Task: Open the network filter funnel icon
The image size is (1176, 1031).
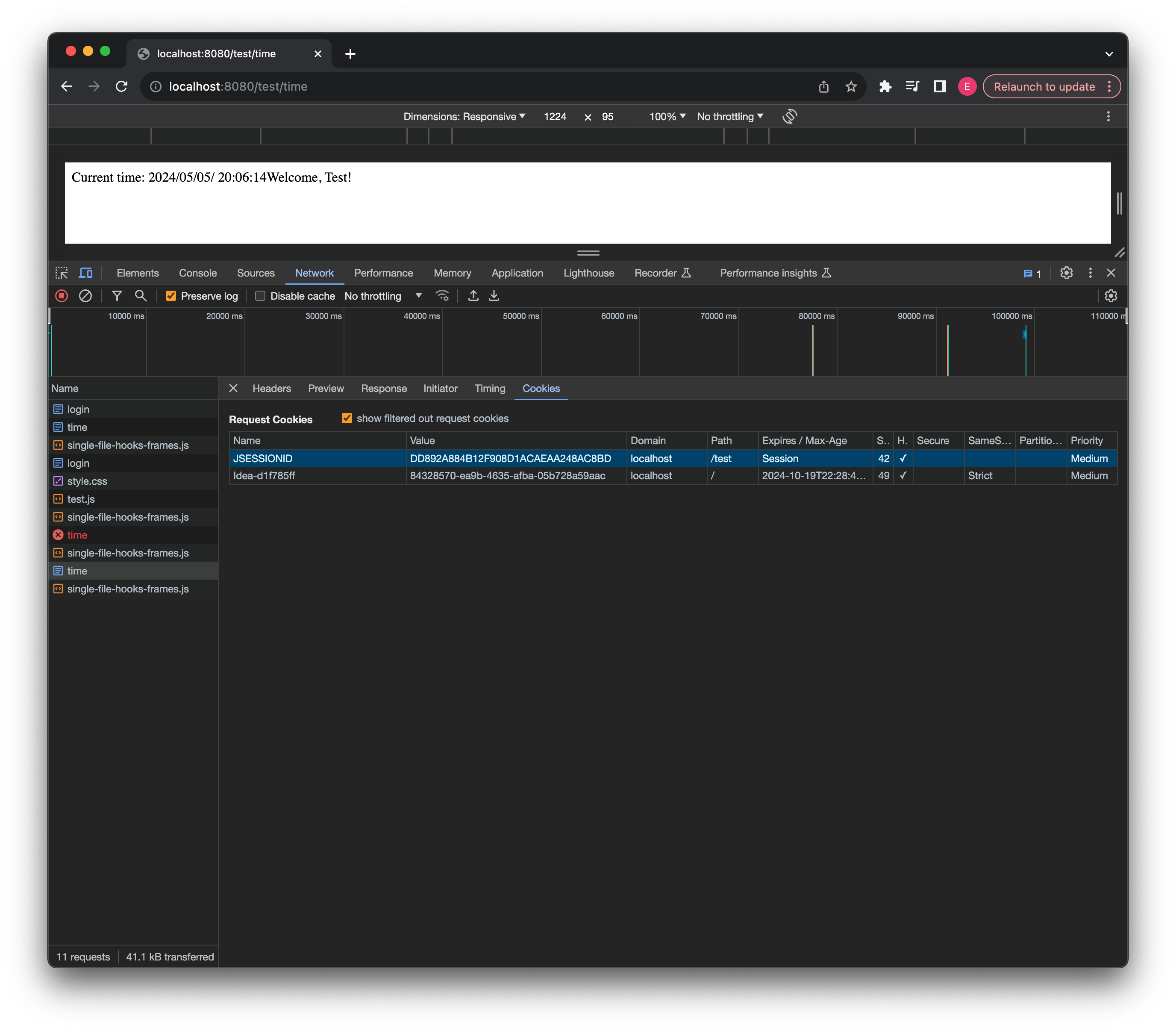Action: coord(117,296)
